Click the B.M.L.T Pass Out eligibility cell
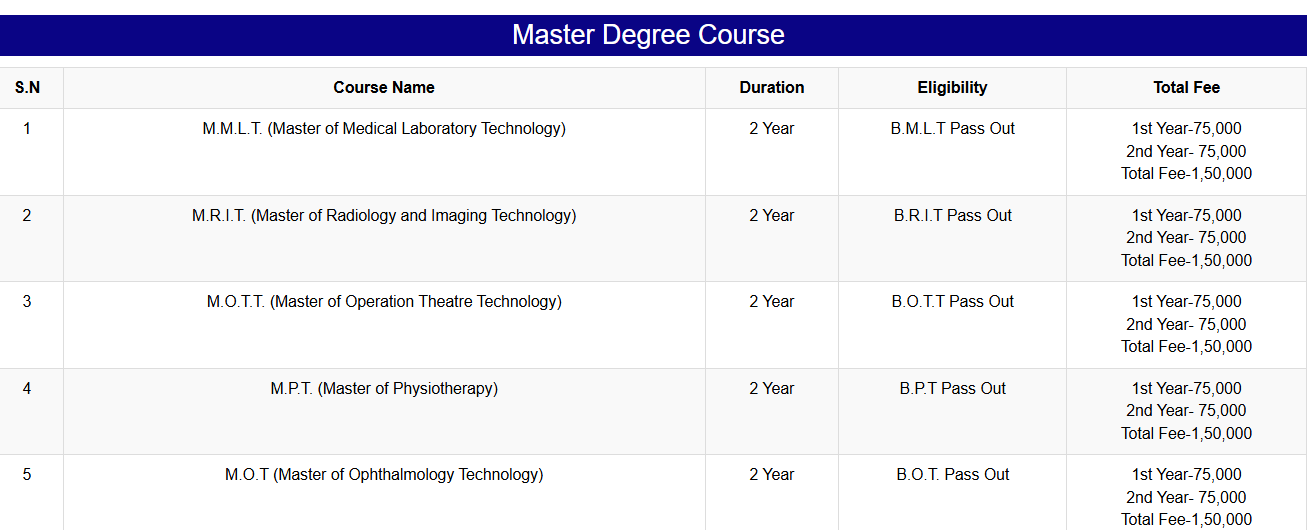The image size is (1310, 530). click(953, 129)
